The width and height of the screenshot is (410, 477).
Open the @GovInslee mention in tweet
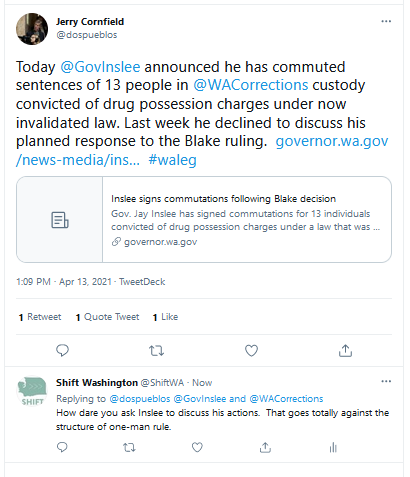click(100, 67)
